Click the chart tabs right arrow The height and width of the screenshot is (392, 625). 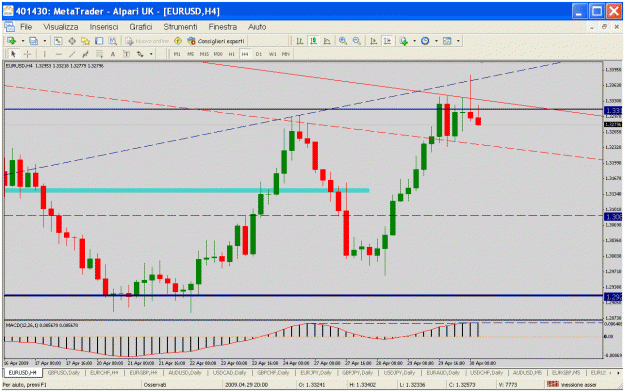(x=618, y=373)
